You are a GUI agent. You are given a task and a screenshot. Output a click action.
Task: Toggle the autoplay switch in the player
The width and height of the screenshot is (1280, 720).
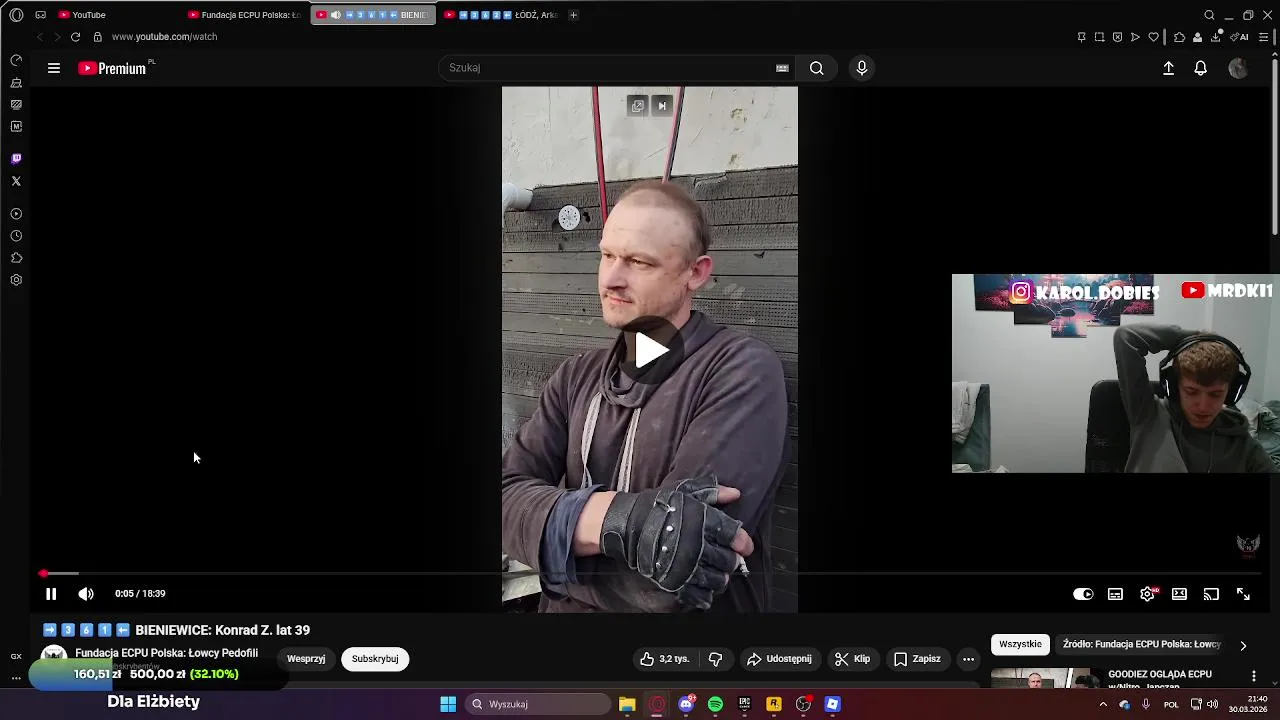click(1083, 594)
